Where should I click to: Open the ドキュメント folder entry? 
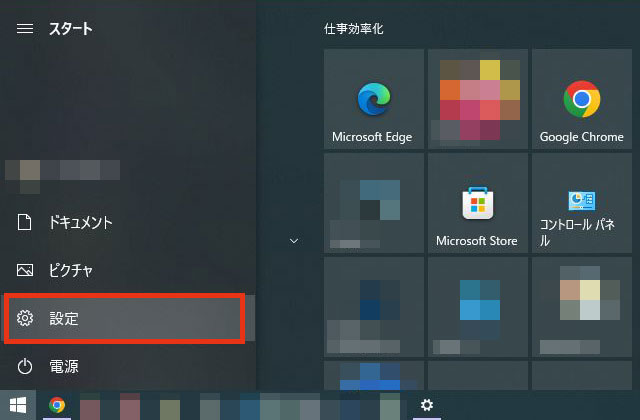127,222
